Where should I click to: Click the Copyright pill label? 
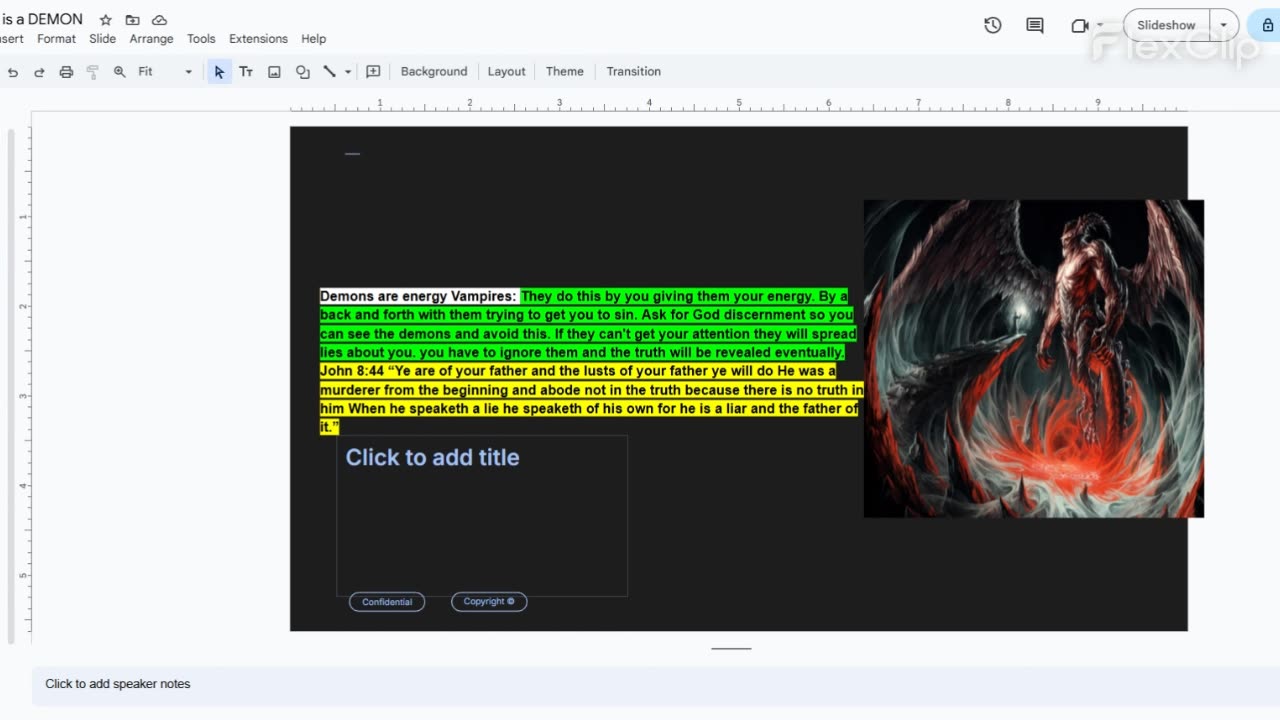tap(489, 602)
